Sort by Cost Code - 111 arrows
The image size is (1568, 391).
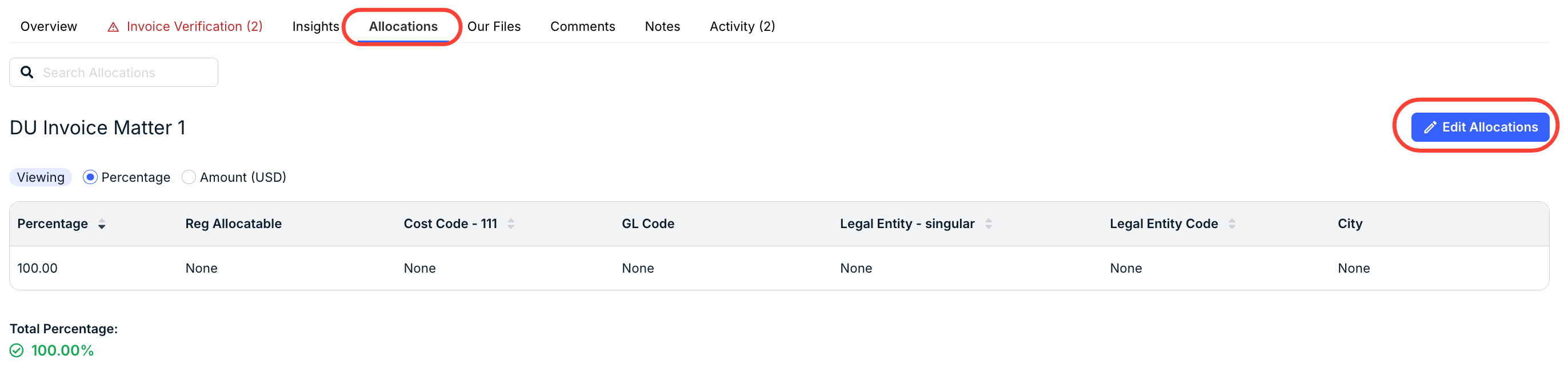[x=511, y=224]
